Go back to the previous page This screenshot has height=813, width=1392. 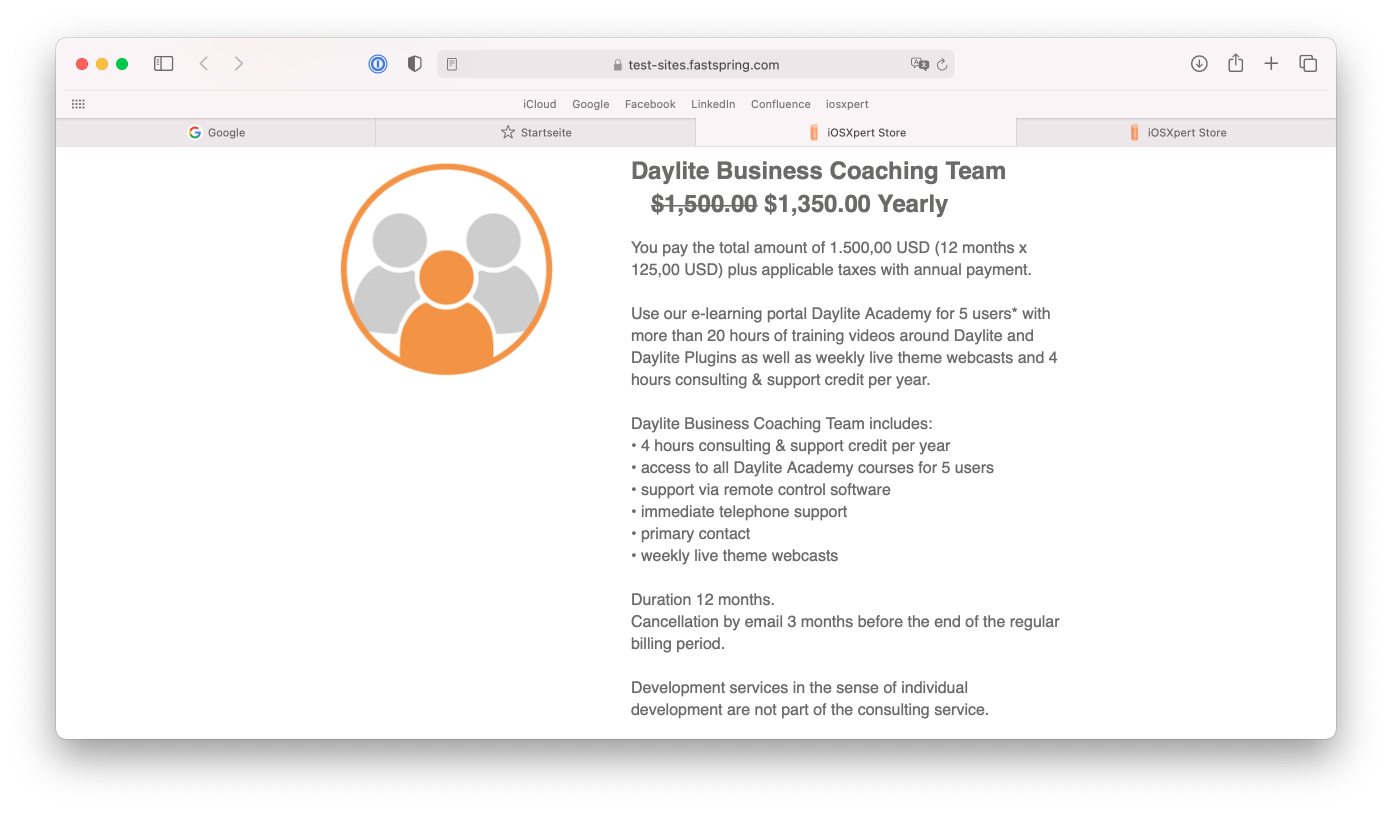coord(204,64)
